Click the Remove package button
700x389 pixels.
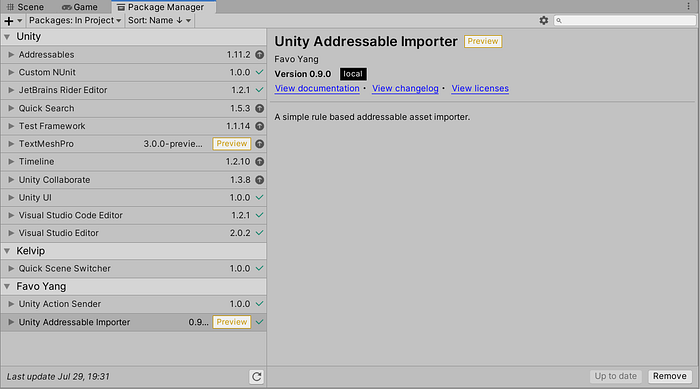[x=670, y=376]
